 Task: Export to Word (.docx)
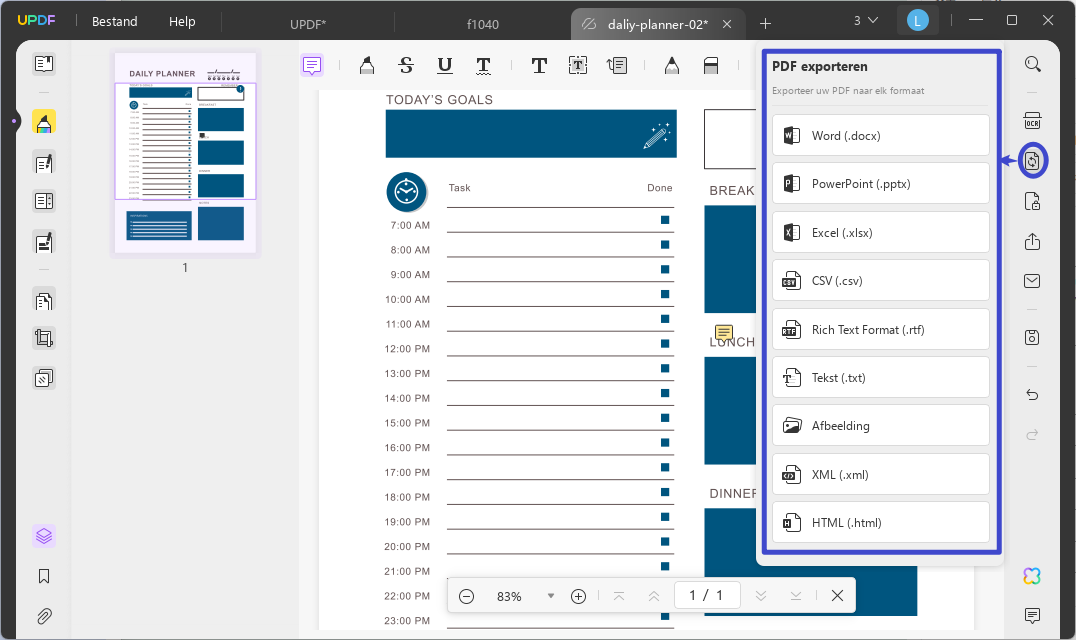pos(880,136)
